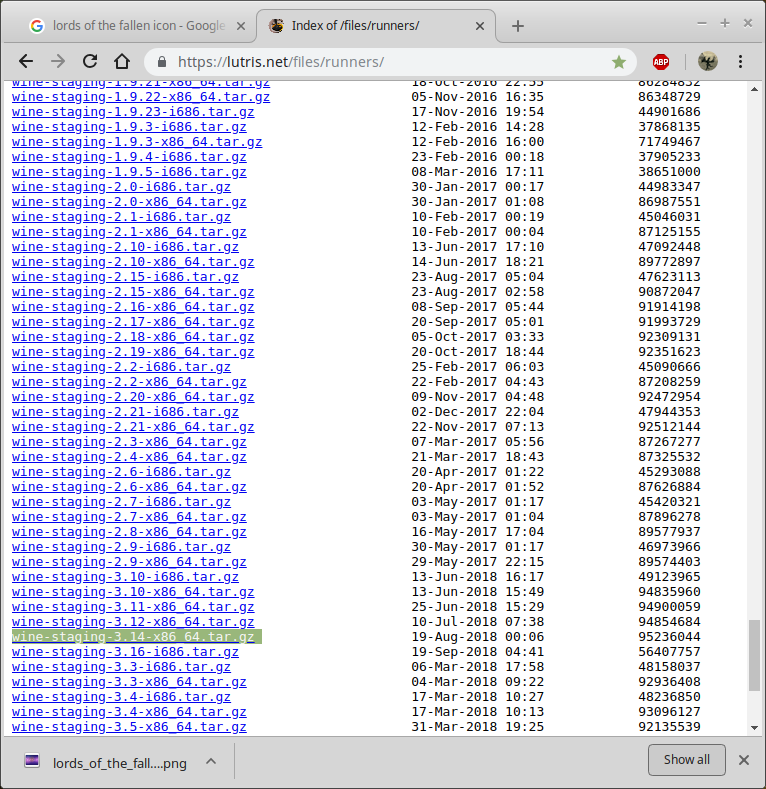Click the address bar URL
Viewport: 766px width, 789px height.
pos(281,62)
